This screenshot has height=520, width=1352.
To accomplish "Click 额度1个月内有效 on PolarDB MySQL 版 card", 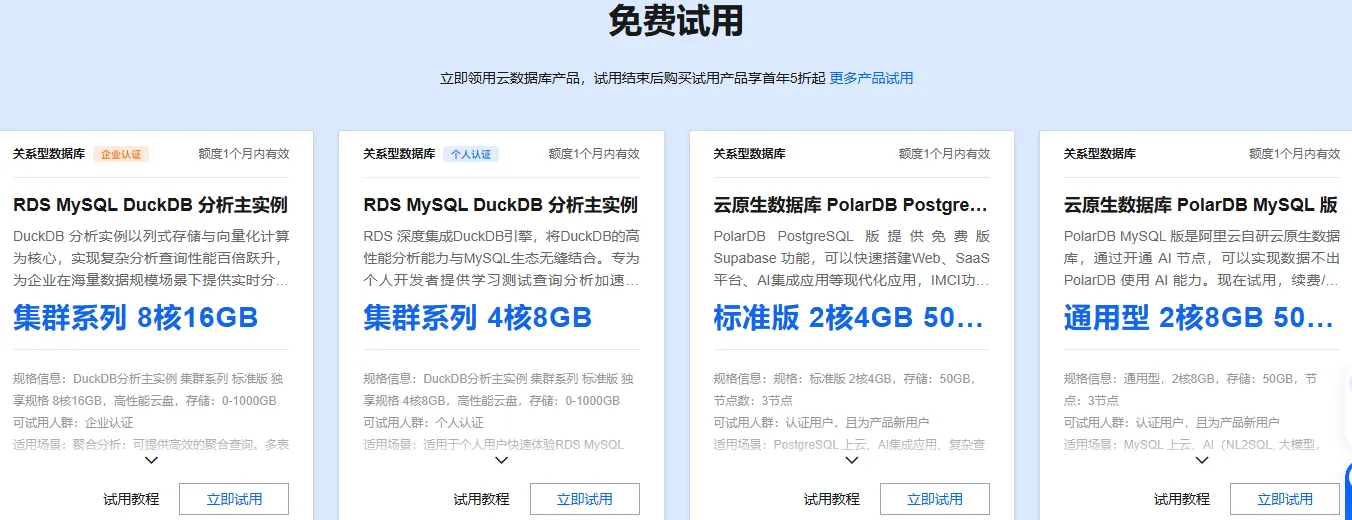I will click(x=1294, y=154).
